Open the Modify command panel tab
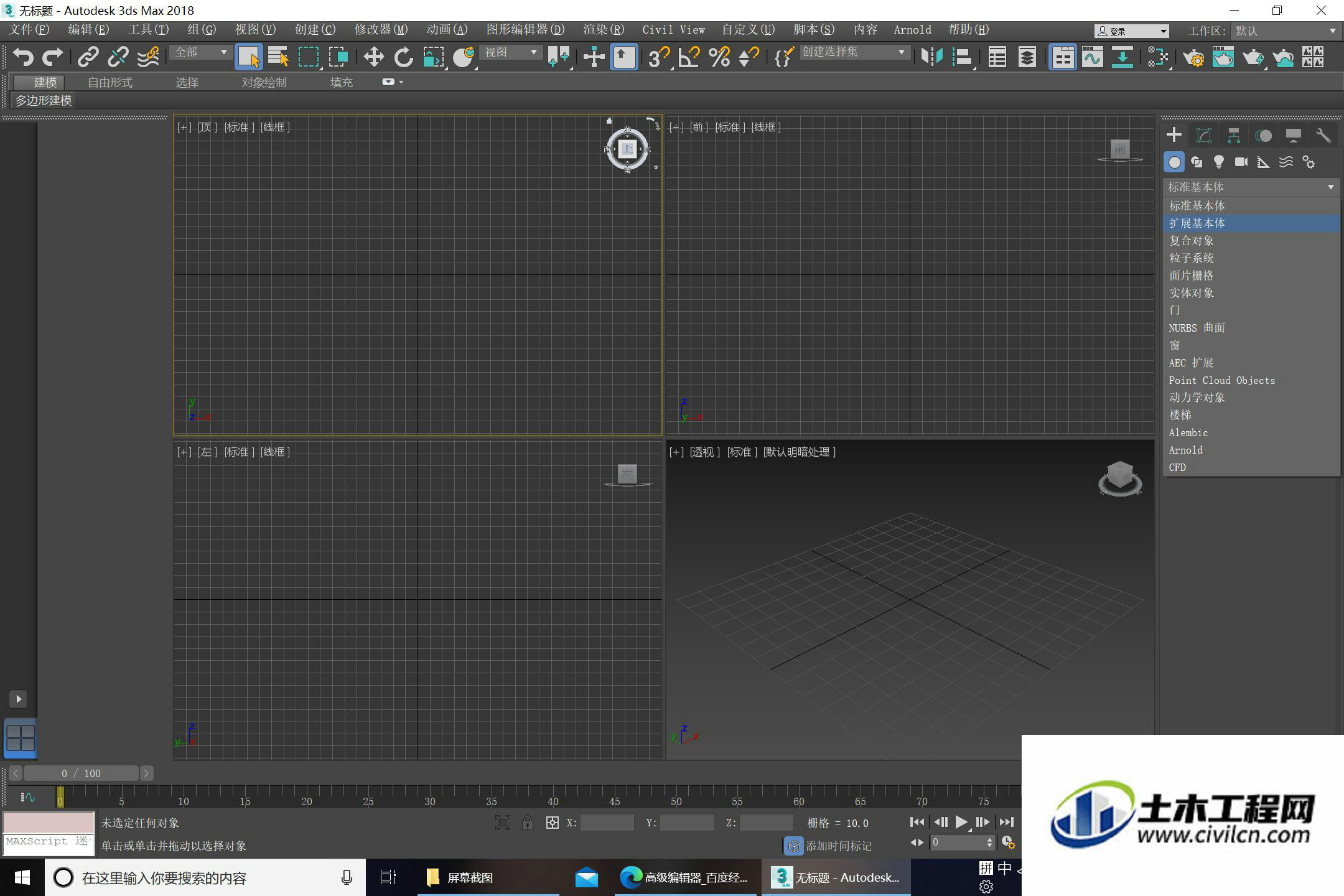 coord(1204,135)
